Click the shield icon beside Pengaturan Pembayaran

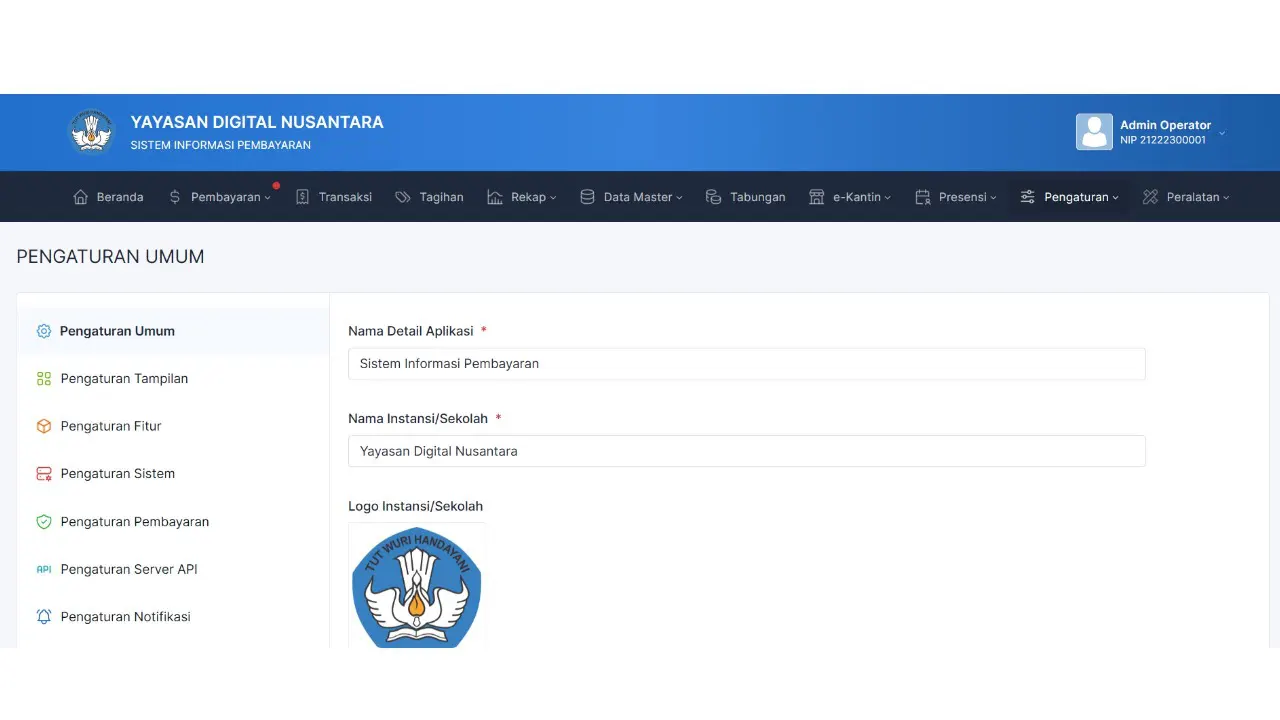coord(44,521)
